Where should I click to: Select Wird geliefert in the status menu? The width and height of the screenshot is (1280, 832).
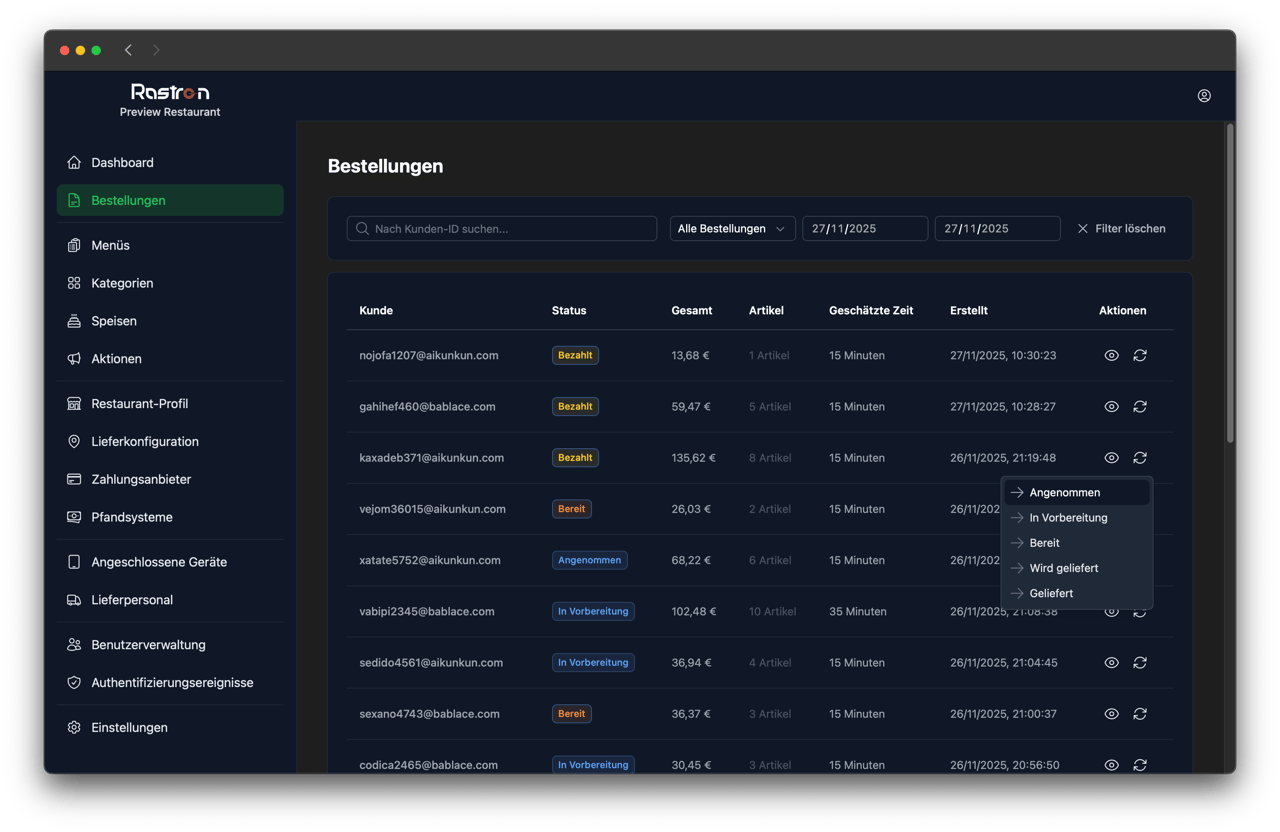(x=1064, y=567)
